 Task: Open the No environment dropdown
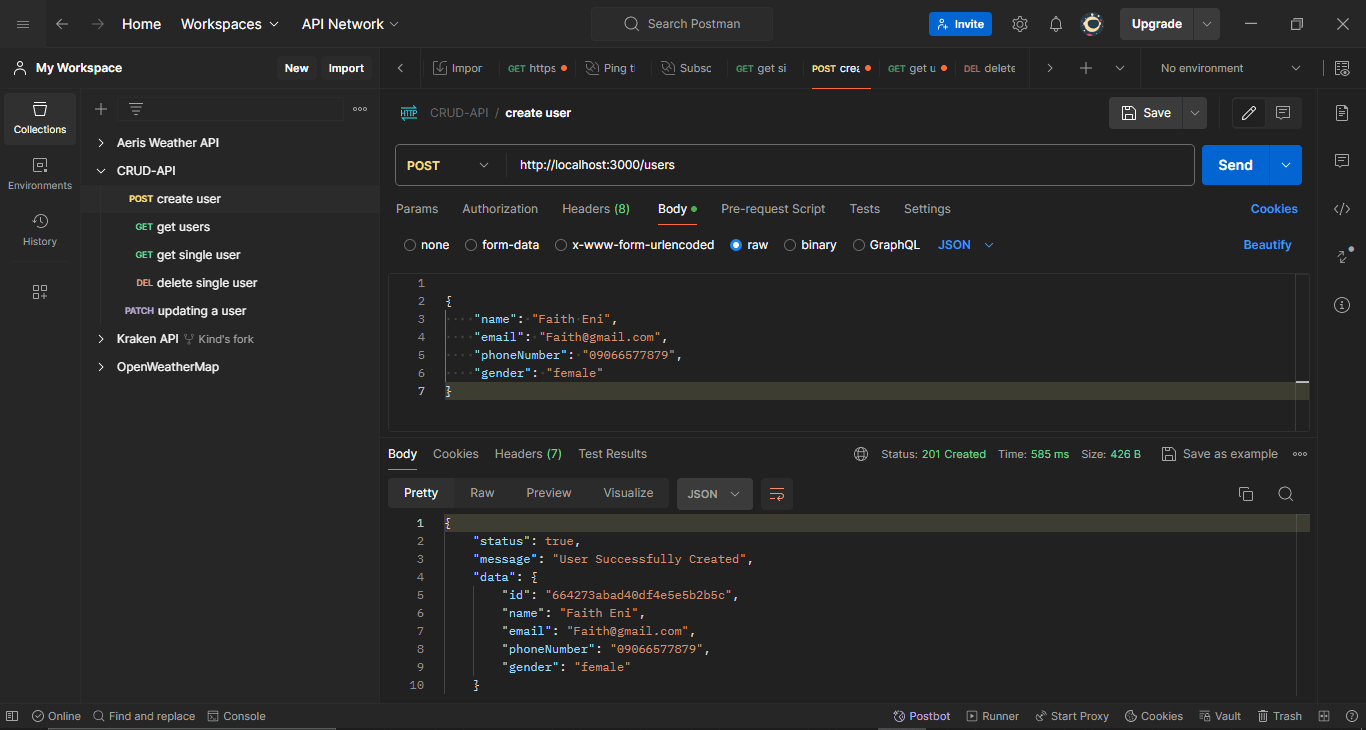[x=1231, y=68]
